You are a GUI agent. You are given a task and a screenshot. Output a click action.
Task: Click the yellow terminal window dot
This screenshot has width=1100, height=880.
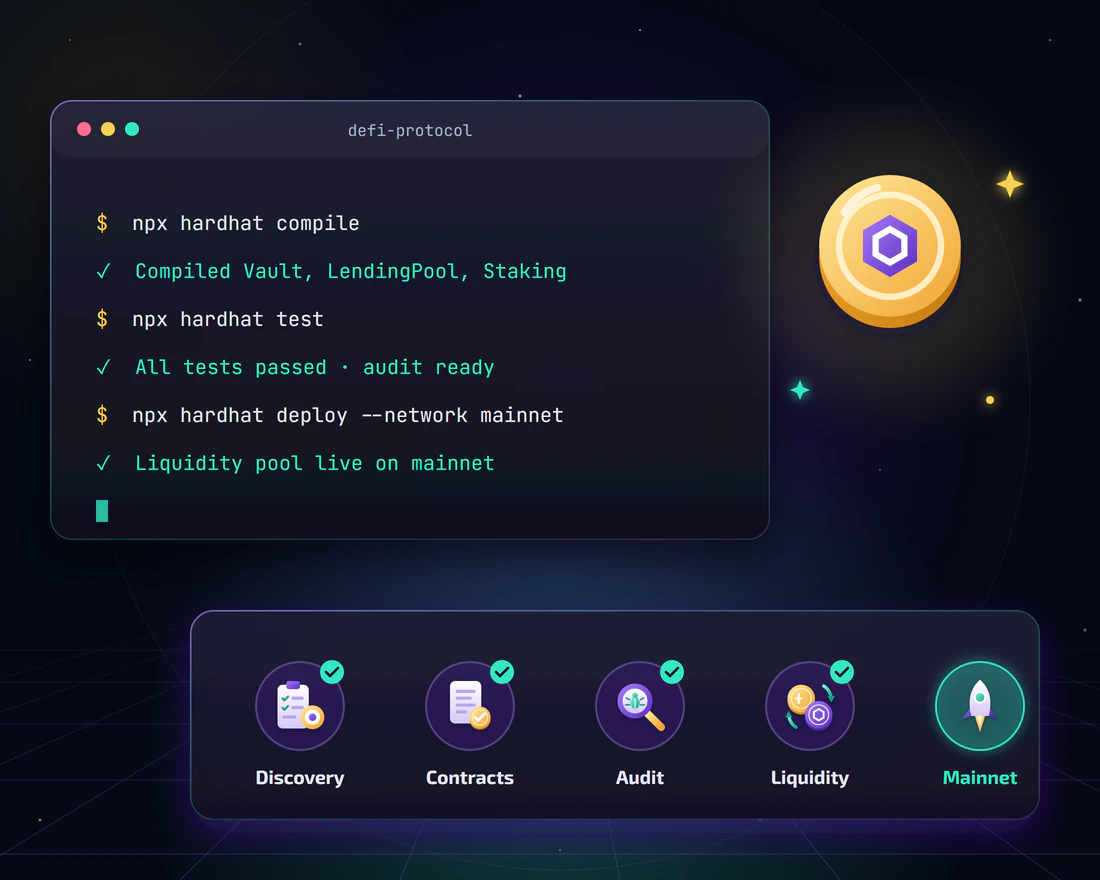click(x=108, y=129)
